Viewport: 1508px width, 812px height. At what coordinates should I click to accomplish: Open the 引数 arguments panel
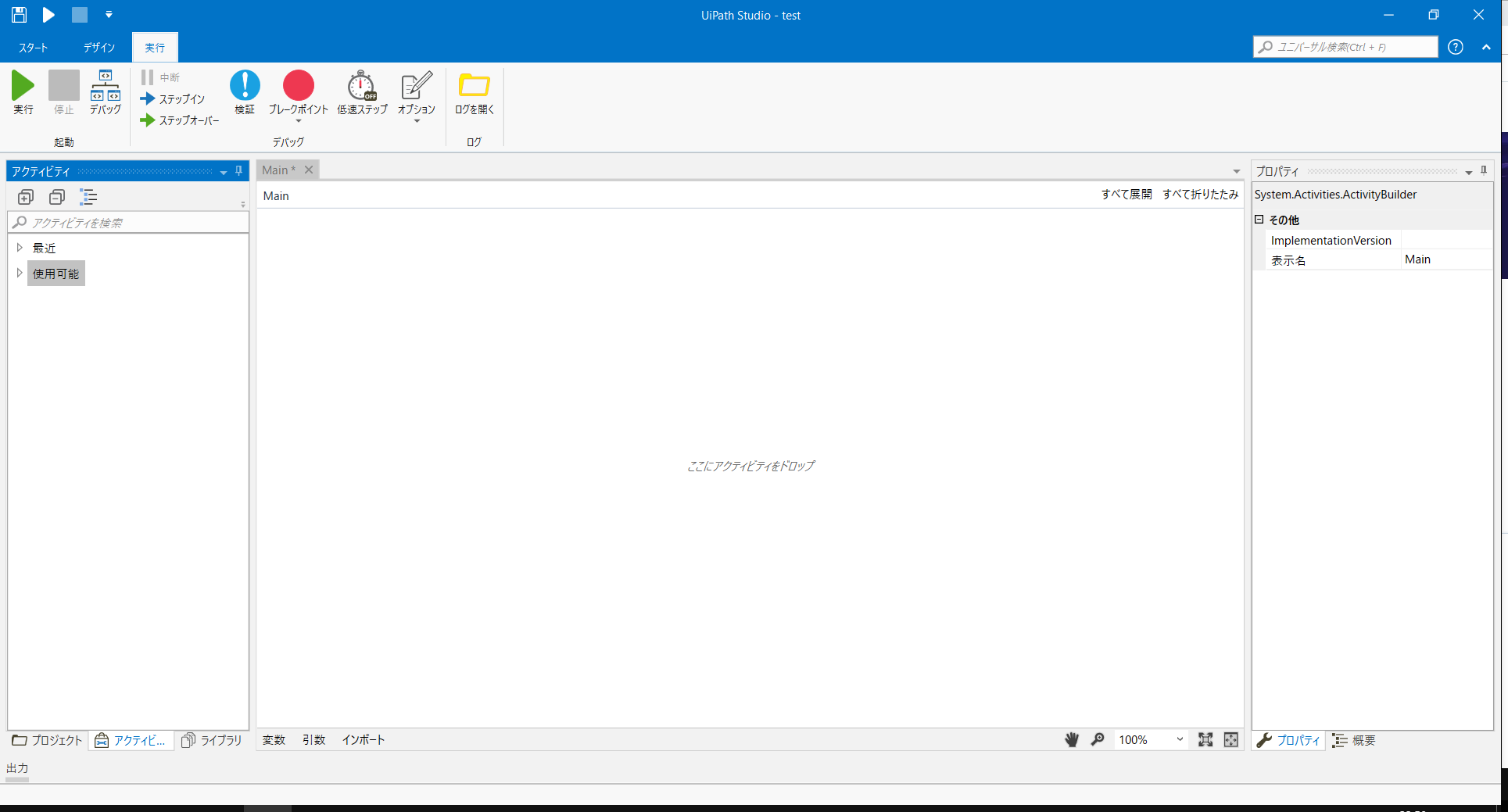(x=313, y=740)
